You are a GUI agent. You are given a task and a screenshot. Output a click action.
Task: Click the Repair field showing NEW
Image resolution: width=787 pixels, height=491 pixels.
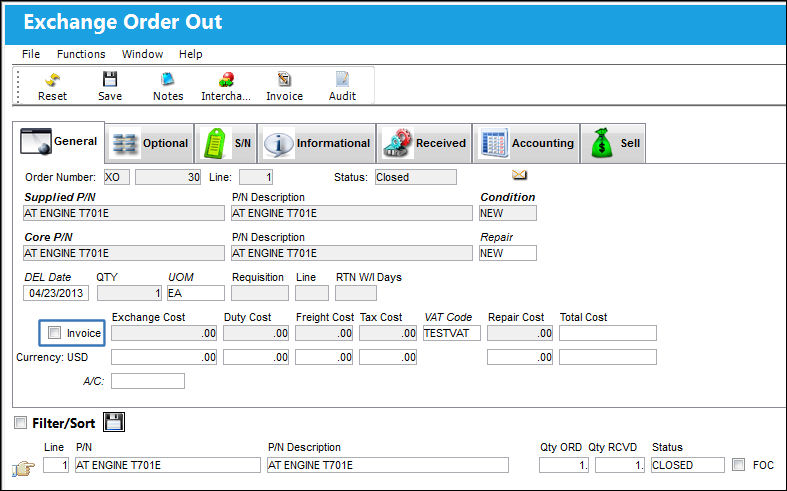click(x=508, y=253)
